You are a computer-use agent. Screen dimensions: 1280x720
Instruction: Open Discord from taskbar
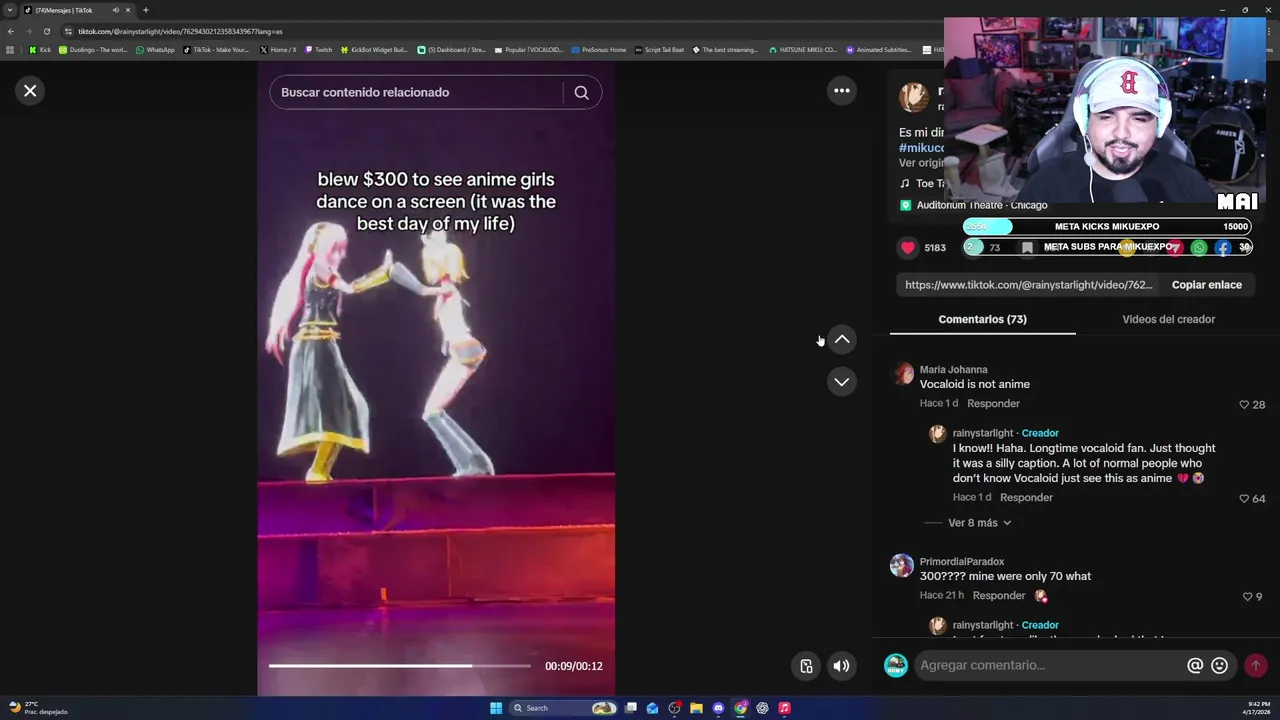[x=718, y=708]
